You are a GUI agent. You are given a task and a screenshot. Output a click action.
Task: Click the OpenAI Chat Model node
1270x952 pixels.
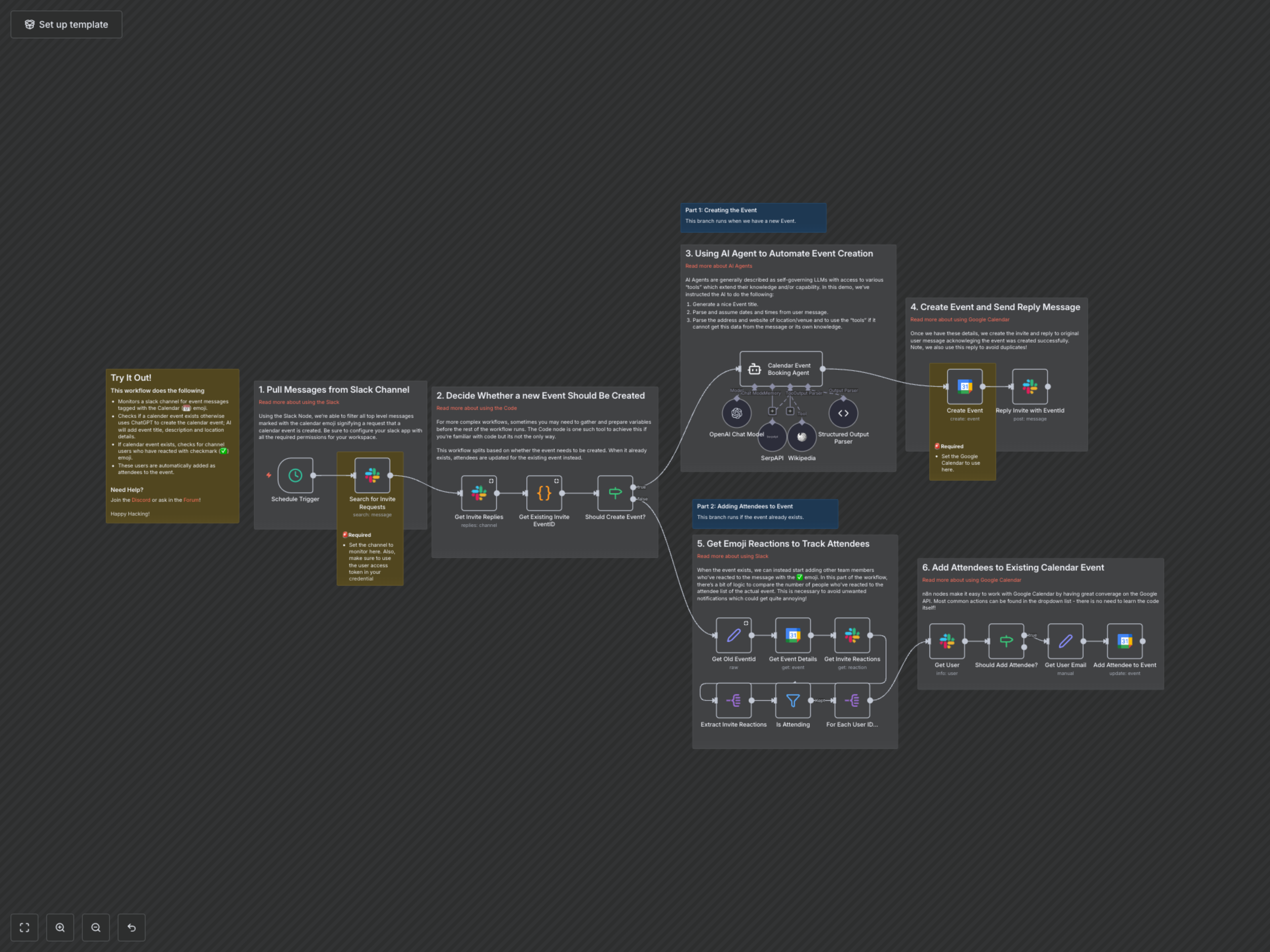(737, 413)
